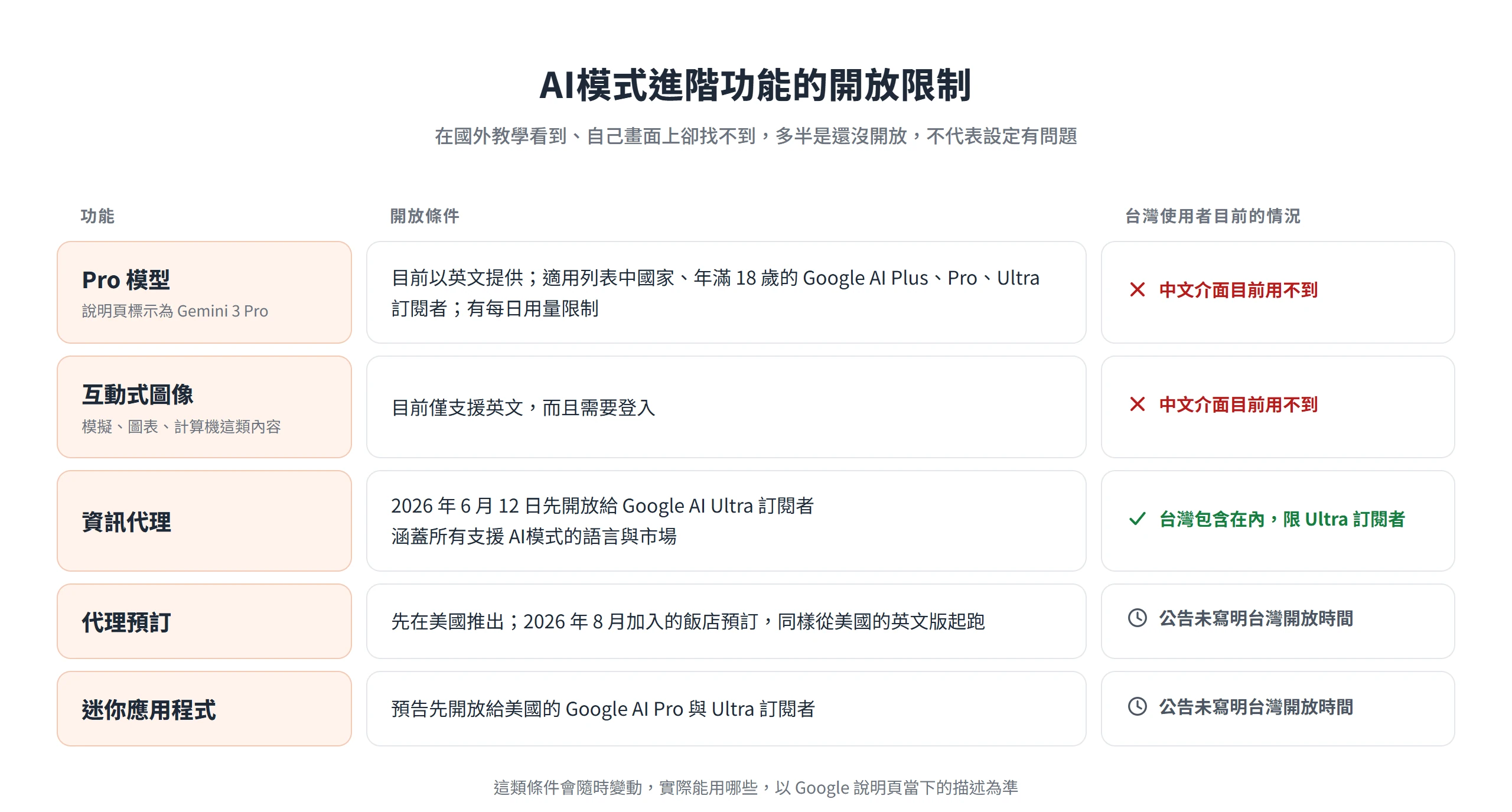Click the red X icon in Pro 模型 row
This screenshot has height=812, width=1512.
[x=1137, y=289]
